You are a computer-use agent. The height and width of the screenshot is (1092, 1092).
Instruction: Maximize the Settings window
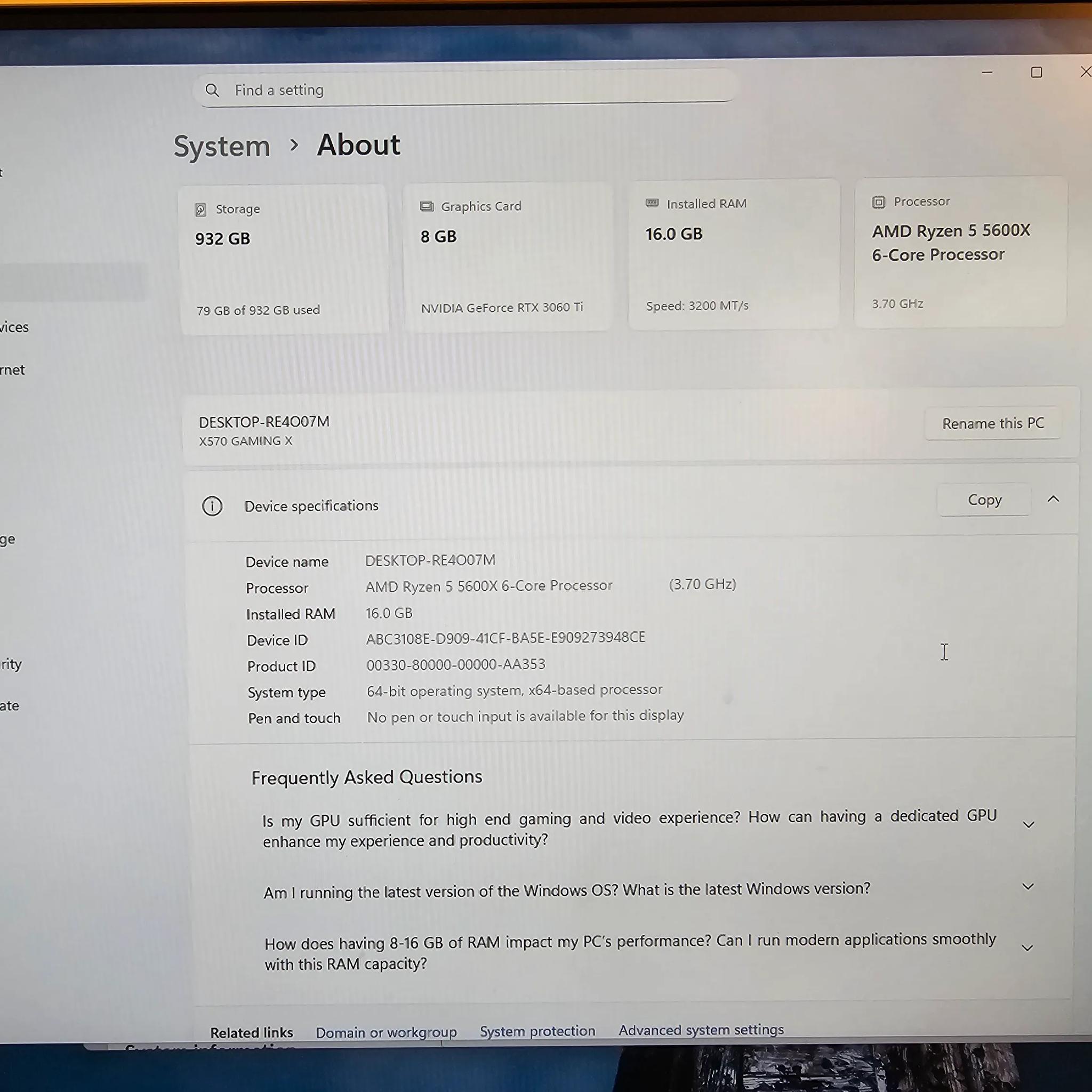pos(1037,73)
